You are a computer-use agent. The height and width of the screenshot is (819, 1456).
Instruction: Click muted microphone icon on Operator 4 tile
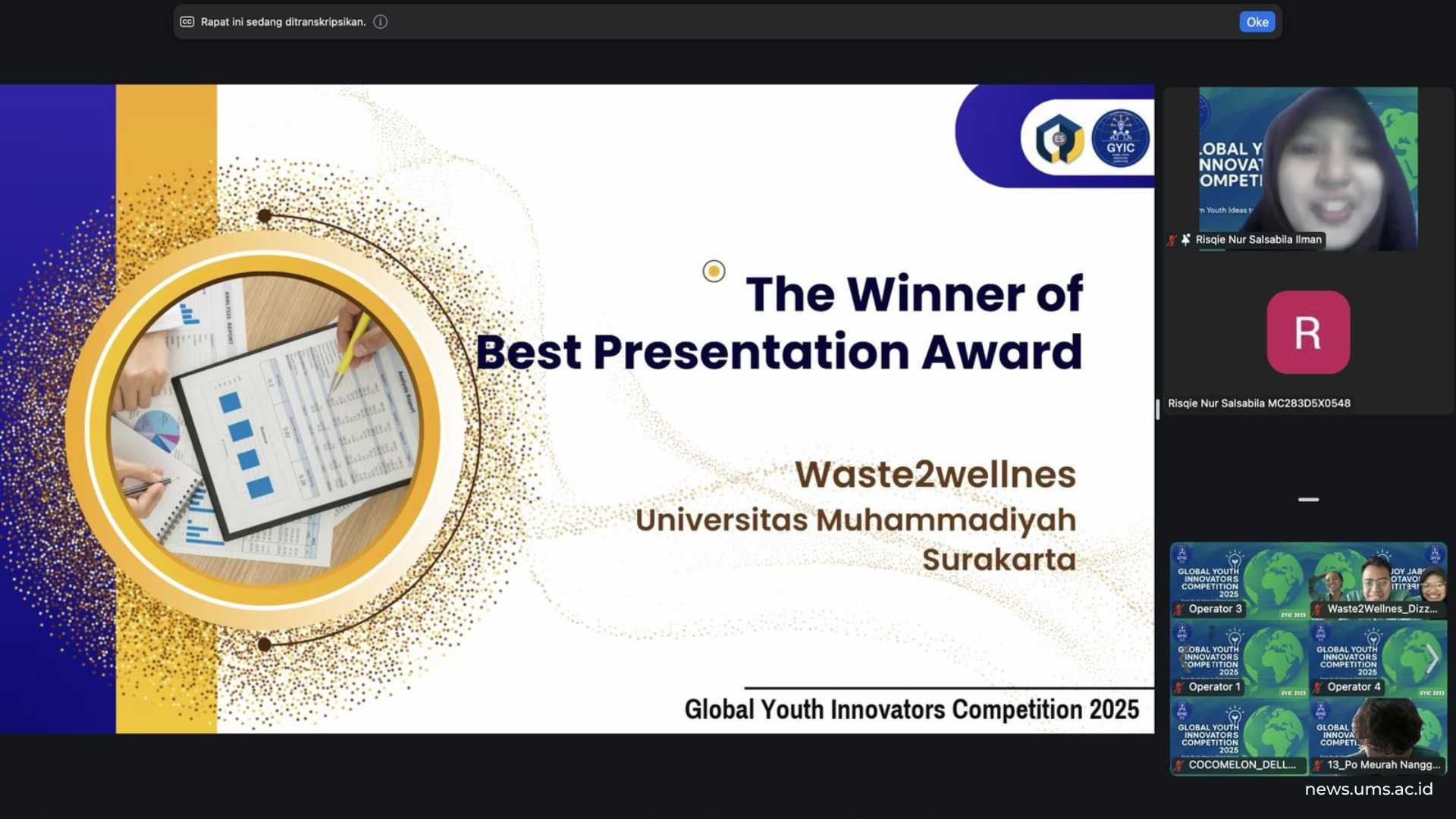coord(1318,687)
